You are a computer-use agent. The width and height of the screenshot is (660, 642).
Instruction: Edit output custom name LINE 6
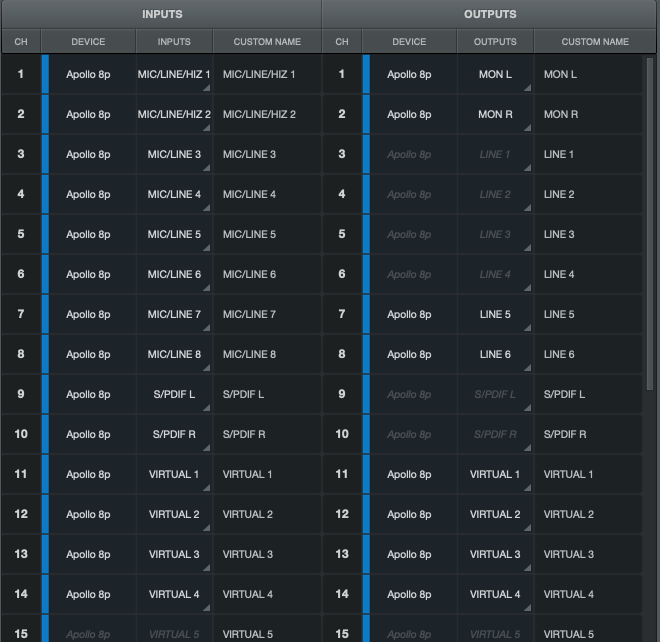point(588,354)
